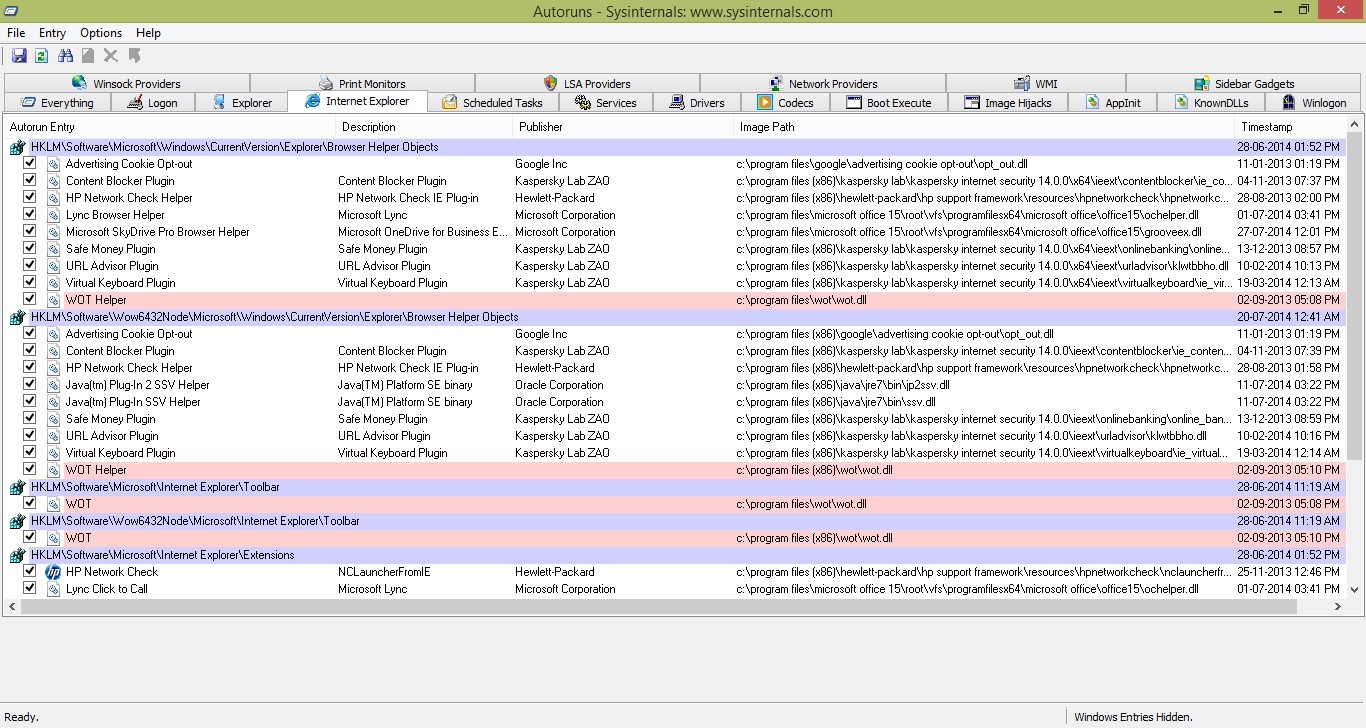Click the printer icon on Print Monitors tab

click(x=326, y=83)
